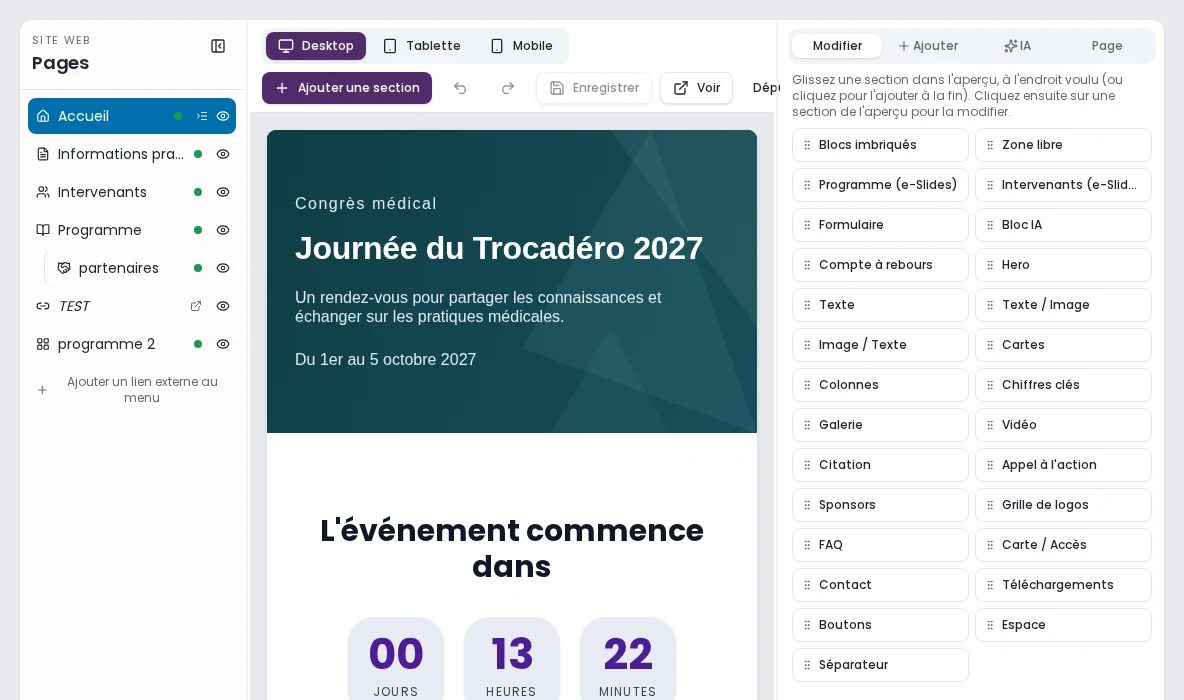Screen dimensions: 1184x700
Task: Click the green status dot for Programme
Action: tap(198, 230)
